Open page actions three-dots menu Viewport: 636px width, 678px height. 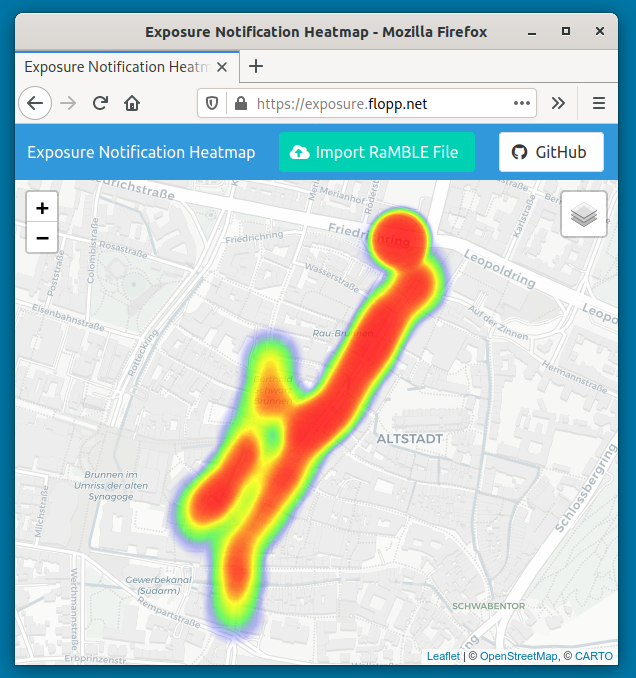point(522,103)
